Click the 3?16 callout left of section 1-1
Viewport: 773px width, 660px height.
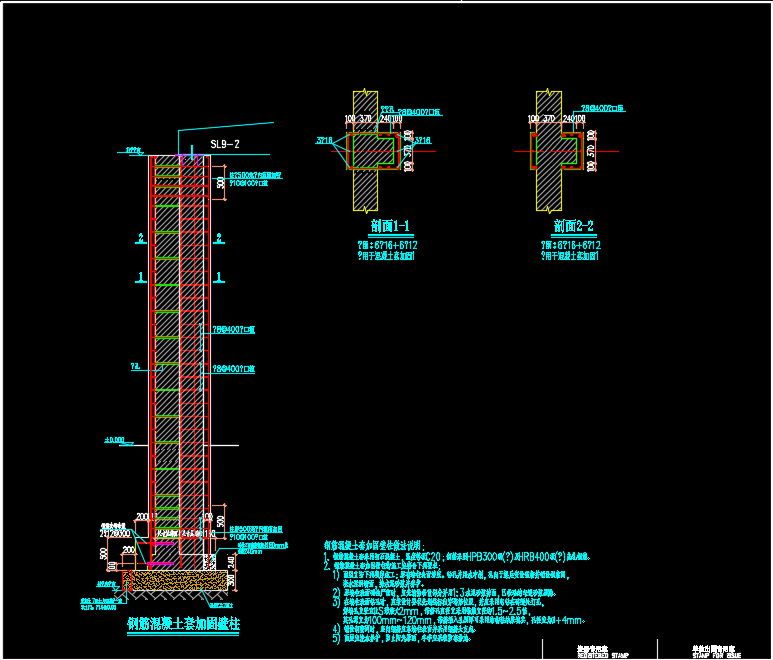[x=324, y=140]
